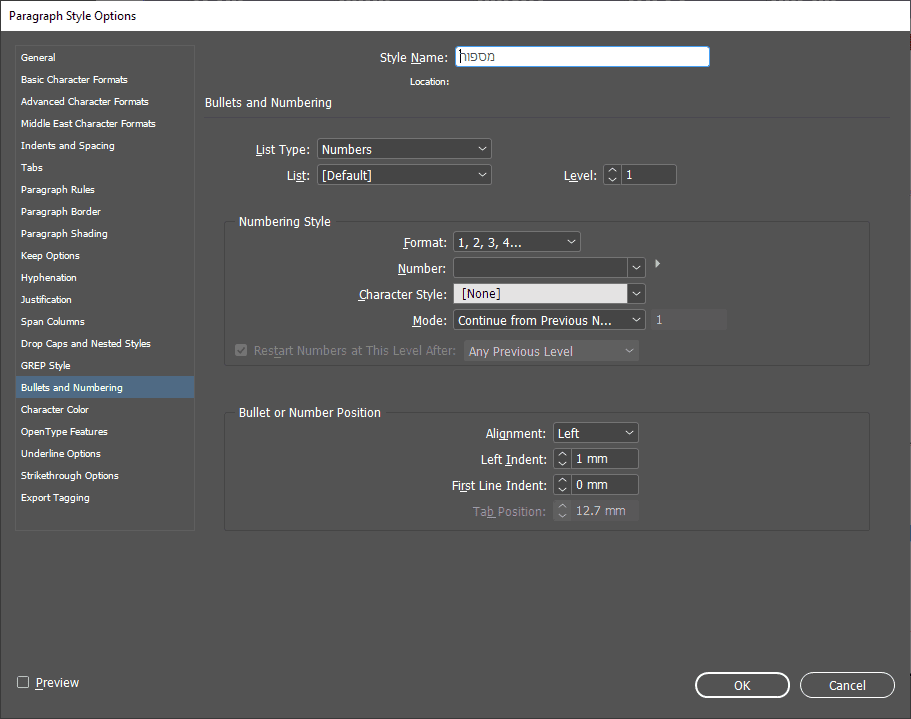Select GREP Style category
The width and height of the screenshot is (911, 719).
tap(105, 366)
